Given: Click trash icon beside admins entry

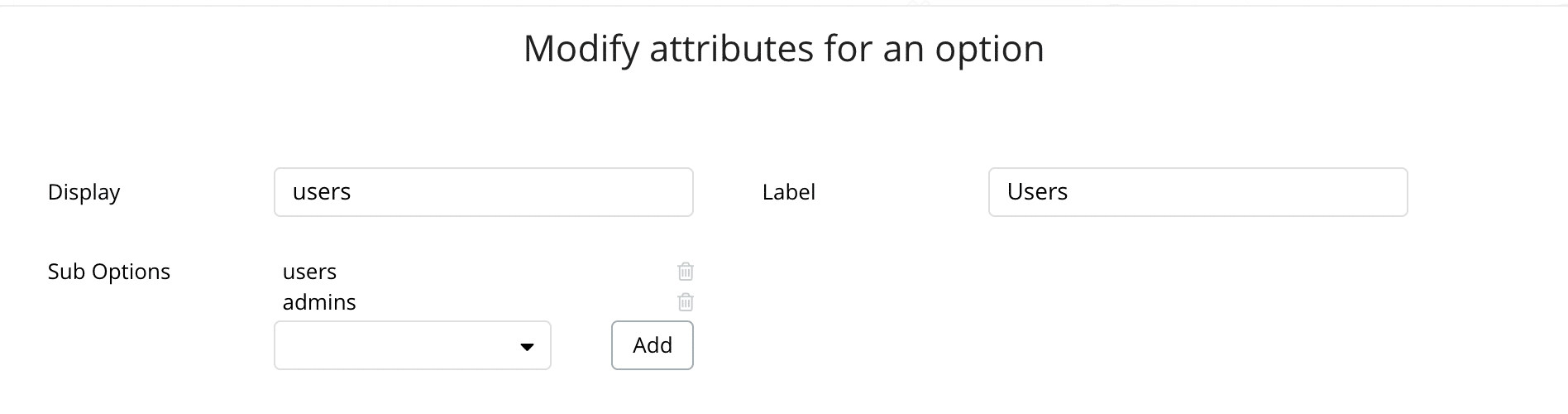Looking at the screenshot, I should click(686, 302).
